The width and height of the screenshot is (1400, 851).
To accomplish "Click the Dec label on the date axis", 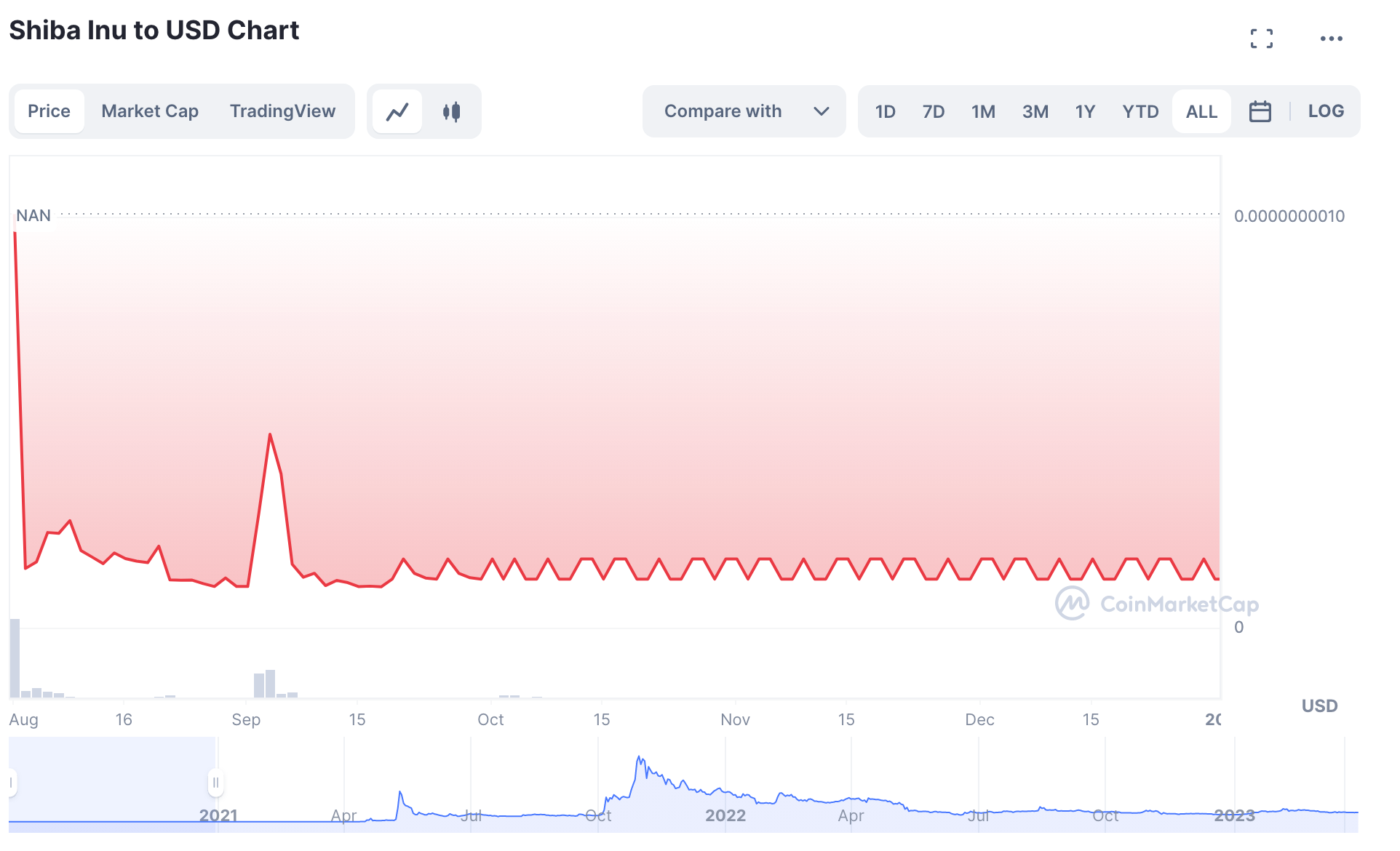I will coord(979,719).
